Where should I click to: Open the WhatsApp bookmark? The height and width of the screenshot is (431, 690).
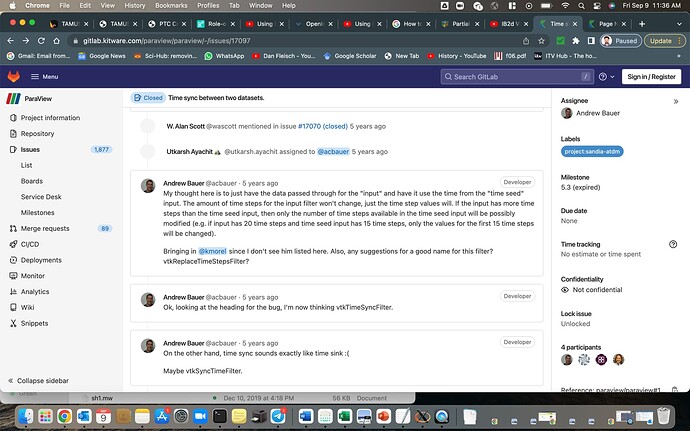pyautogui.click(x=224, y=56)
